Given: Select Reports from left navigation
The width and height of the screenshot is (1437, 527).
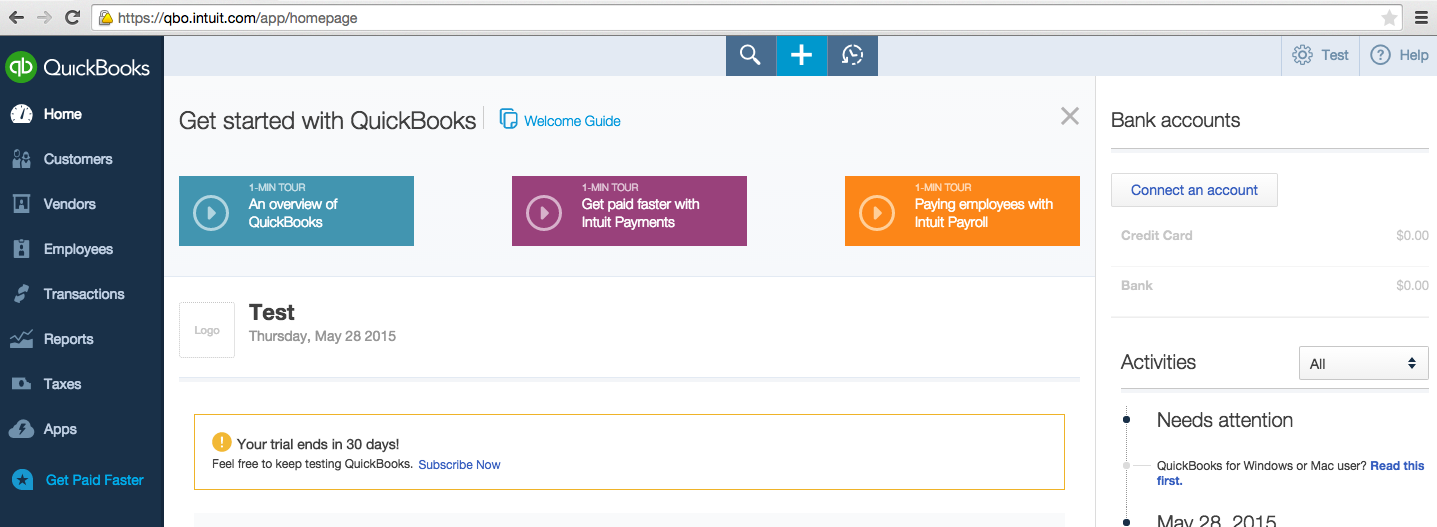Looking at the screenshot, I should pos(68,339).
